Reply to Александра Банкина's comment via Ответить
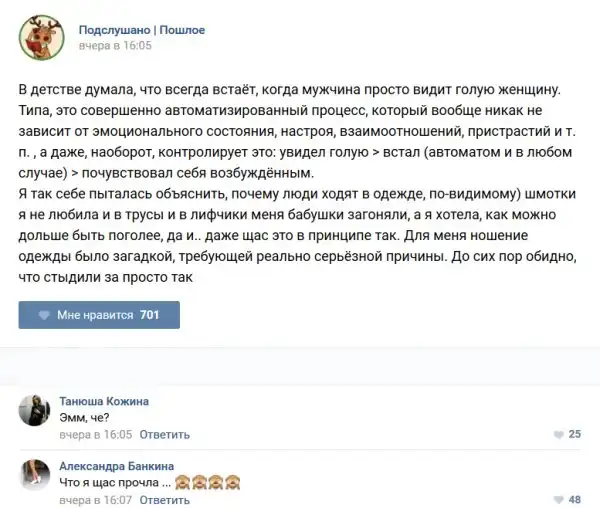This screenshot has width=600, height=508. [x=165, y=499]
